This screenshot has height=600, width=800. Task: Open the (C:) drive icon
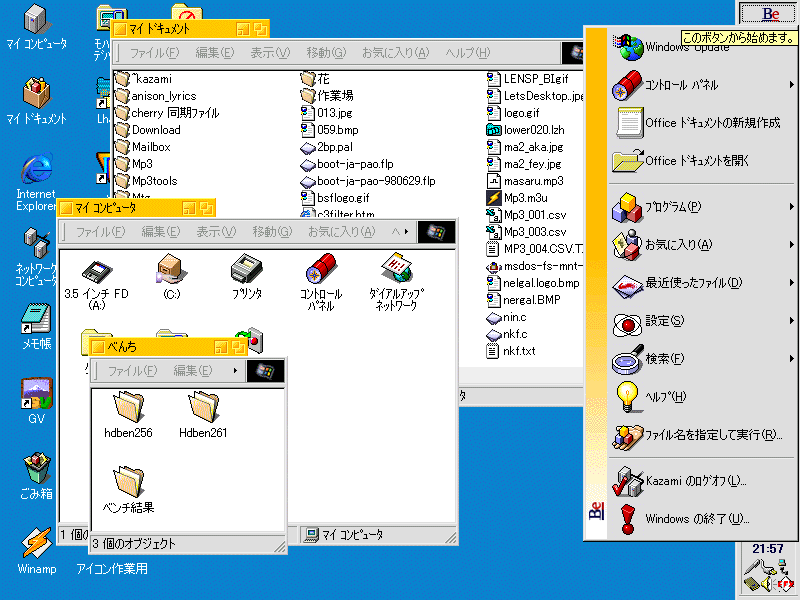tap(171, 270)
